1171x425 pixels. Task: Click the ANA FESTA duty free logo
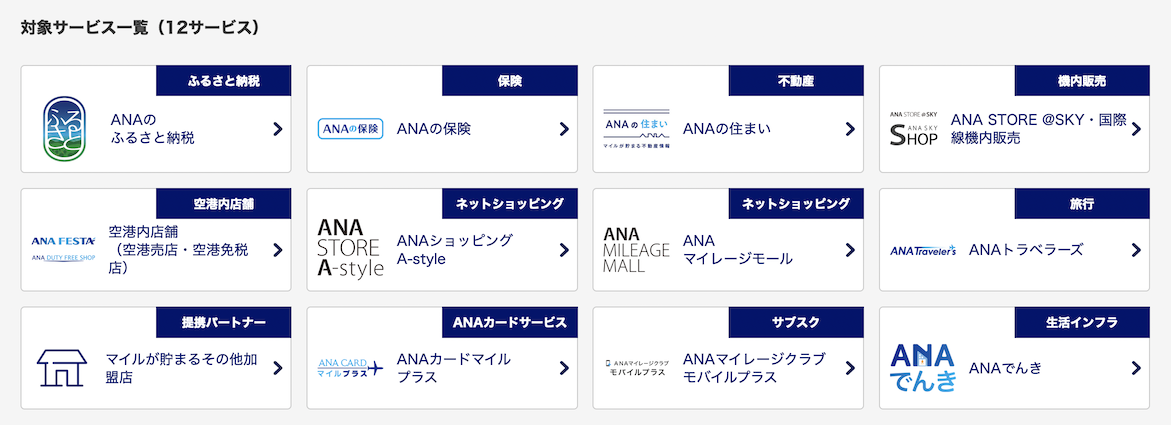[x=64, y=249]
